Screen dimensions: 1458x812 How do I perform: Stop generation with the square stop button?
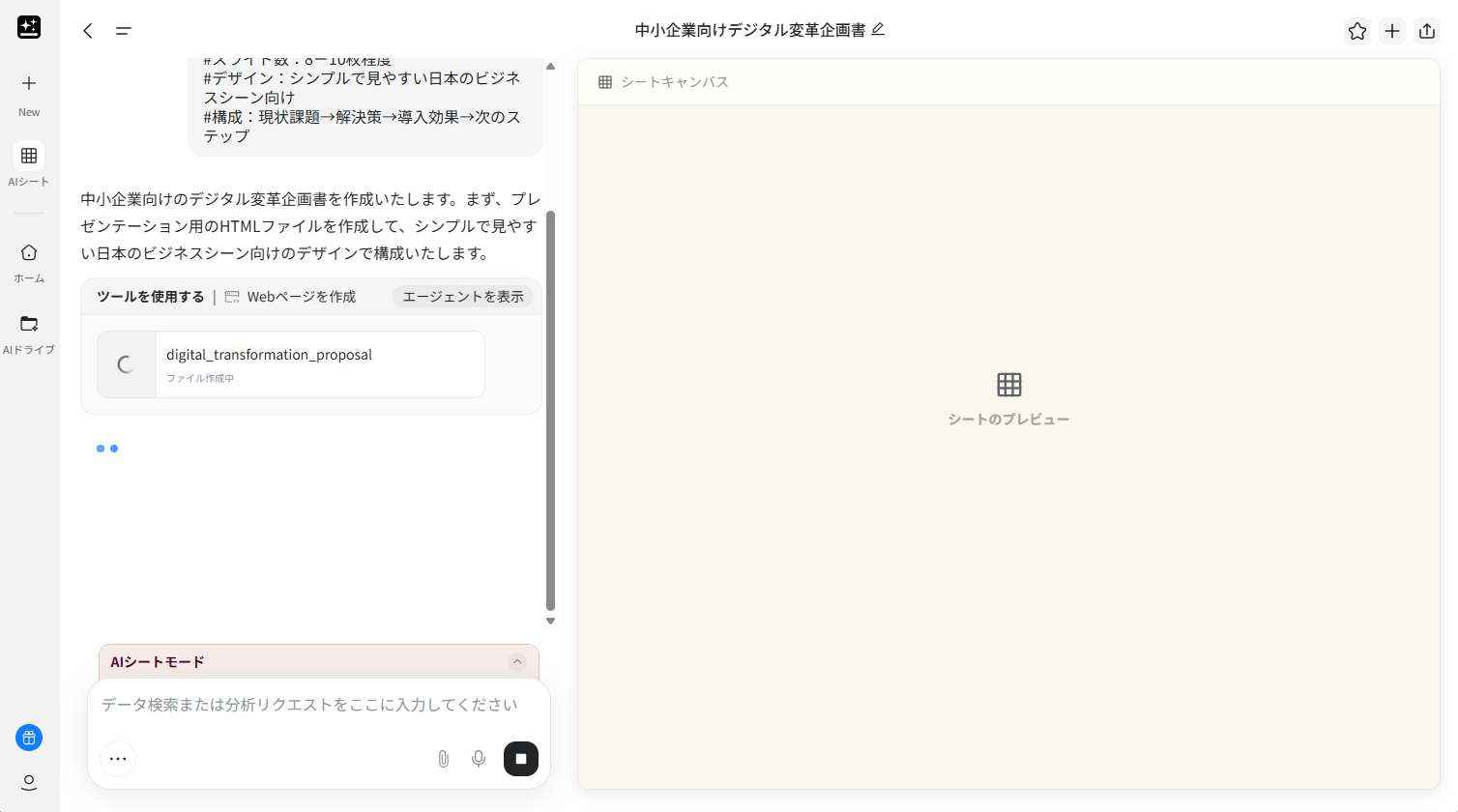tap(521, 759)
